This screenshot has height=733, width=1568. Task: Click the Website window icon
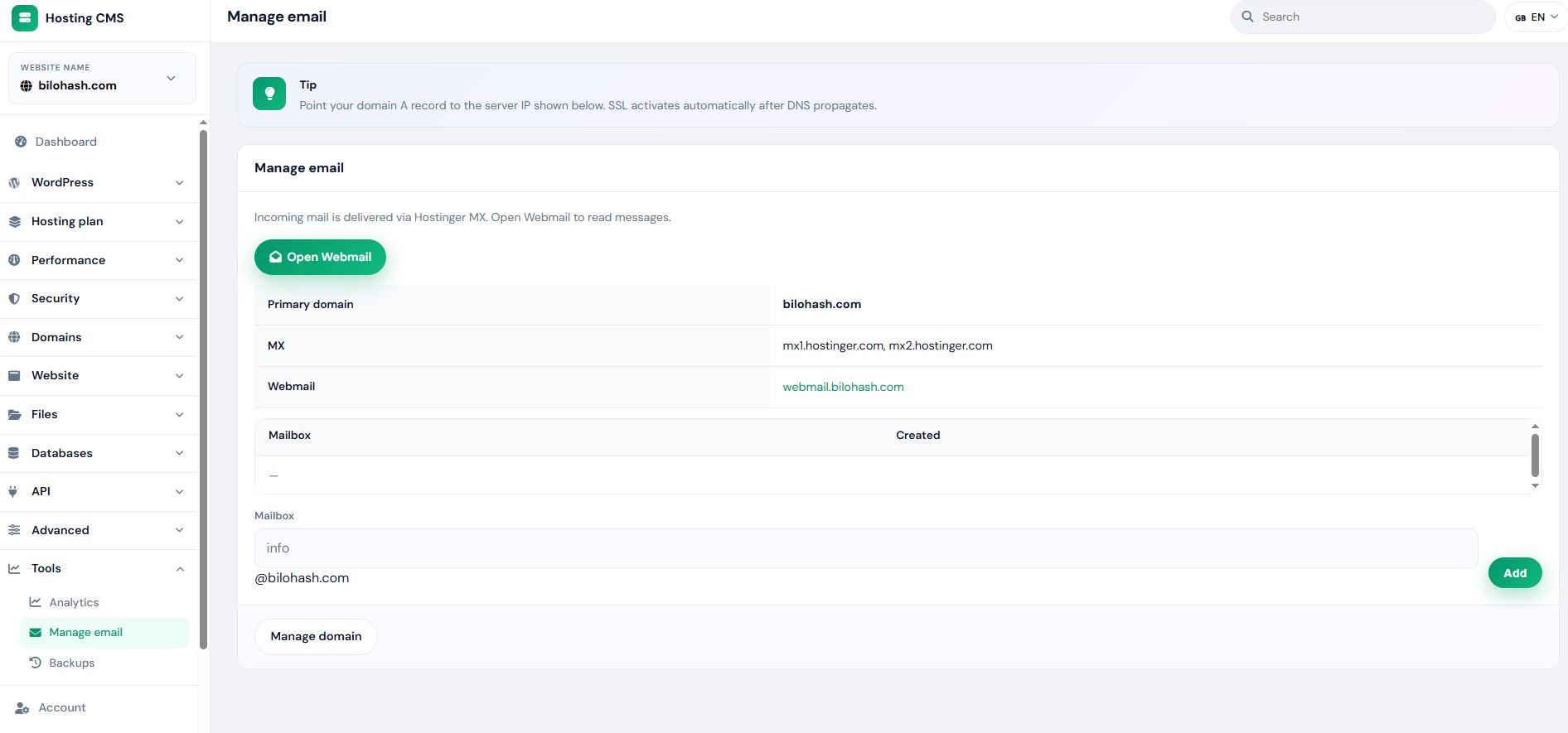(x=14, y=375)
